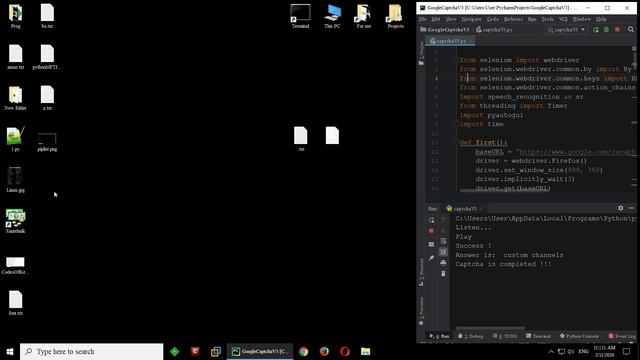Click the horizontal scrollbar of Run console

pos(490,328)
